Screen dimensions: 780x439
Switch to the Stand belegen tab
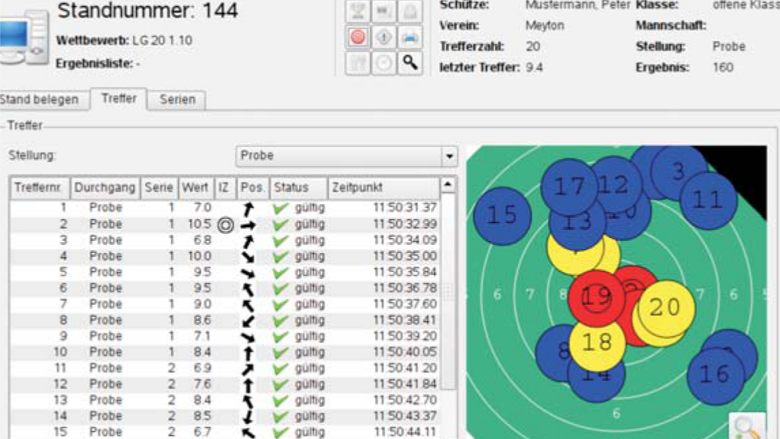39,99
